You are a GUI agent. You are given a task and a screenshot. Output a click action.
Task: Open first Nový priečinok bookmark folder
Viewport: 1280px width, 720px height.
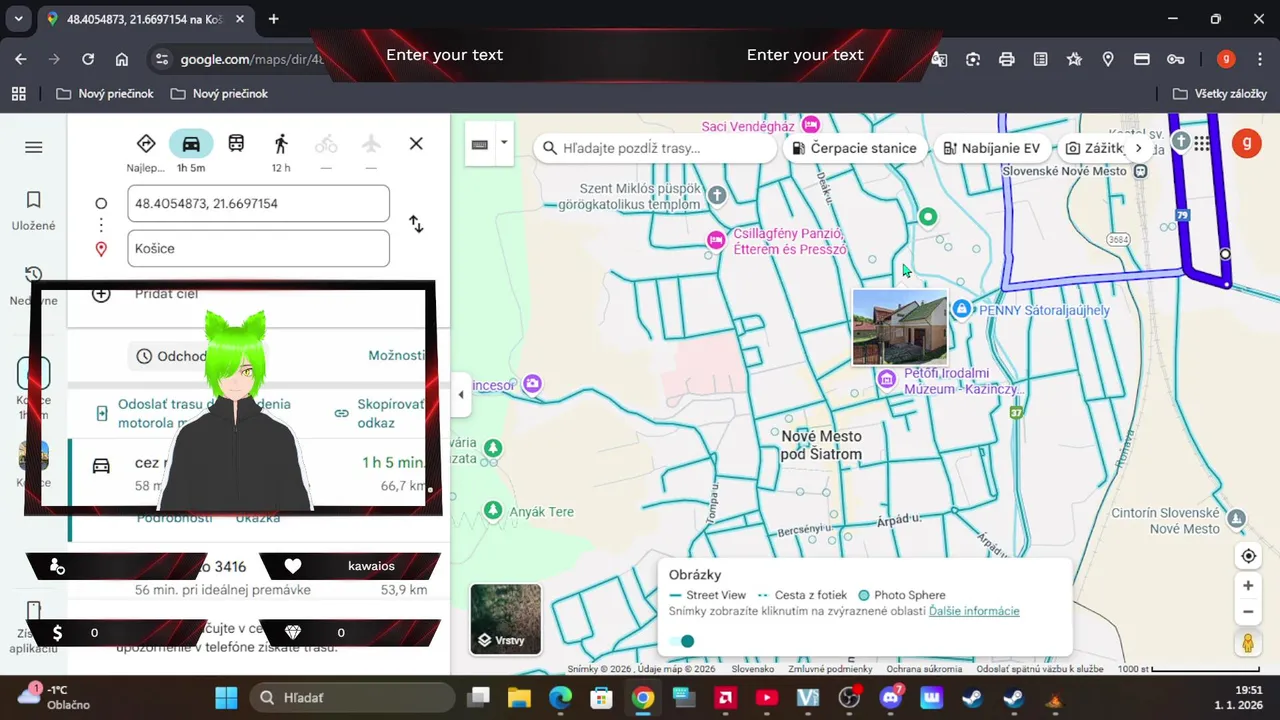(x=105, y=93)
